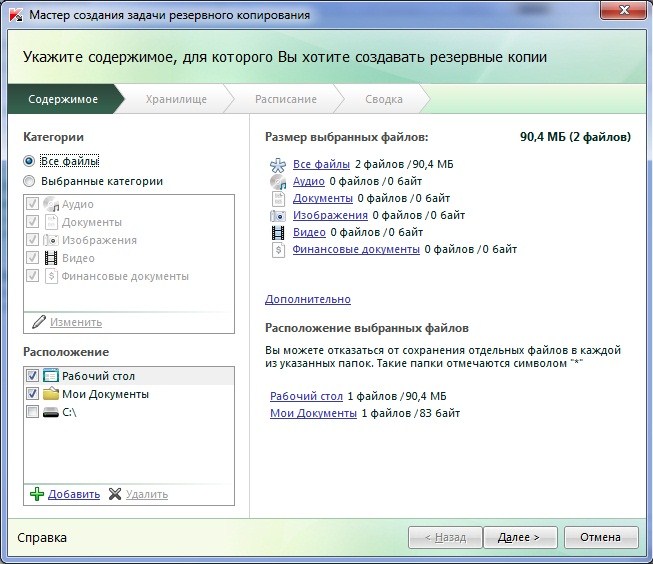
Task: Open the Видео link in size summary
Action: pyautogui.click(x=309, y=232)
